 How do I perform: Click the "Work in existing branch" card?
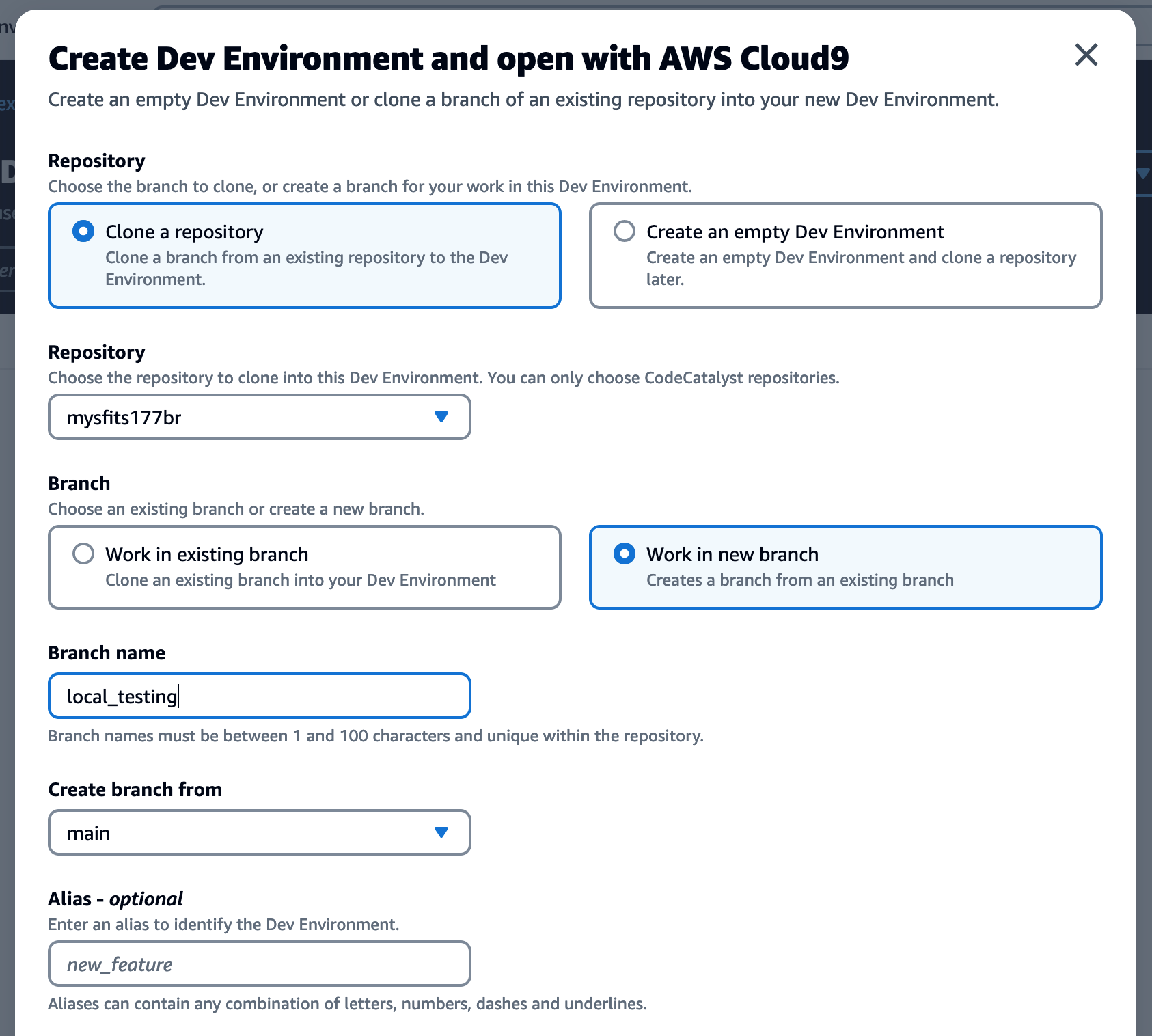pyautogui.click(x=304, y=567)
